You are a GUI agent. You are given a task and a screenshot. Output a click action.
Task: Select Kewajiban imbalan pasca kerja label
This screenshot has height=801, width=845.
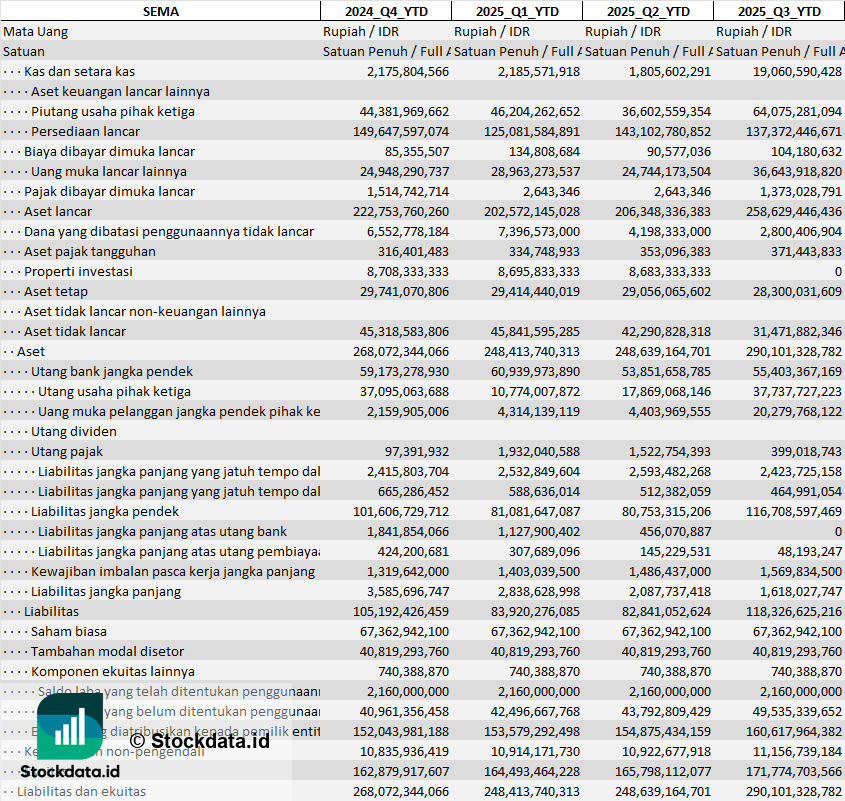point(172,570)
